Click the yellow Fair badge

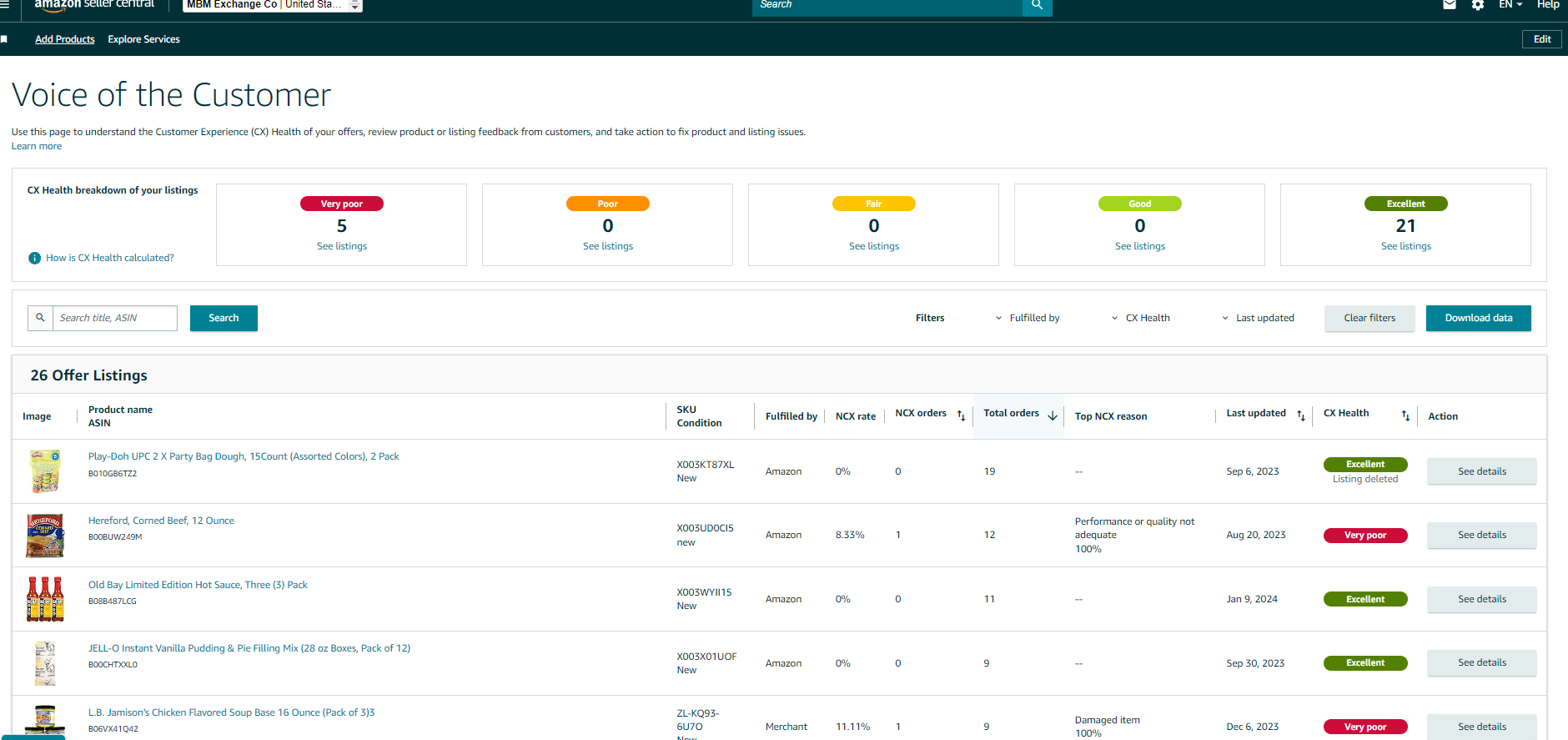click(874, 204)
